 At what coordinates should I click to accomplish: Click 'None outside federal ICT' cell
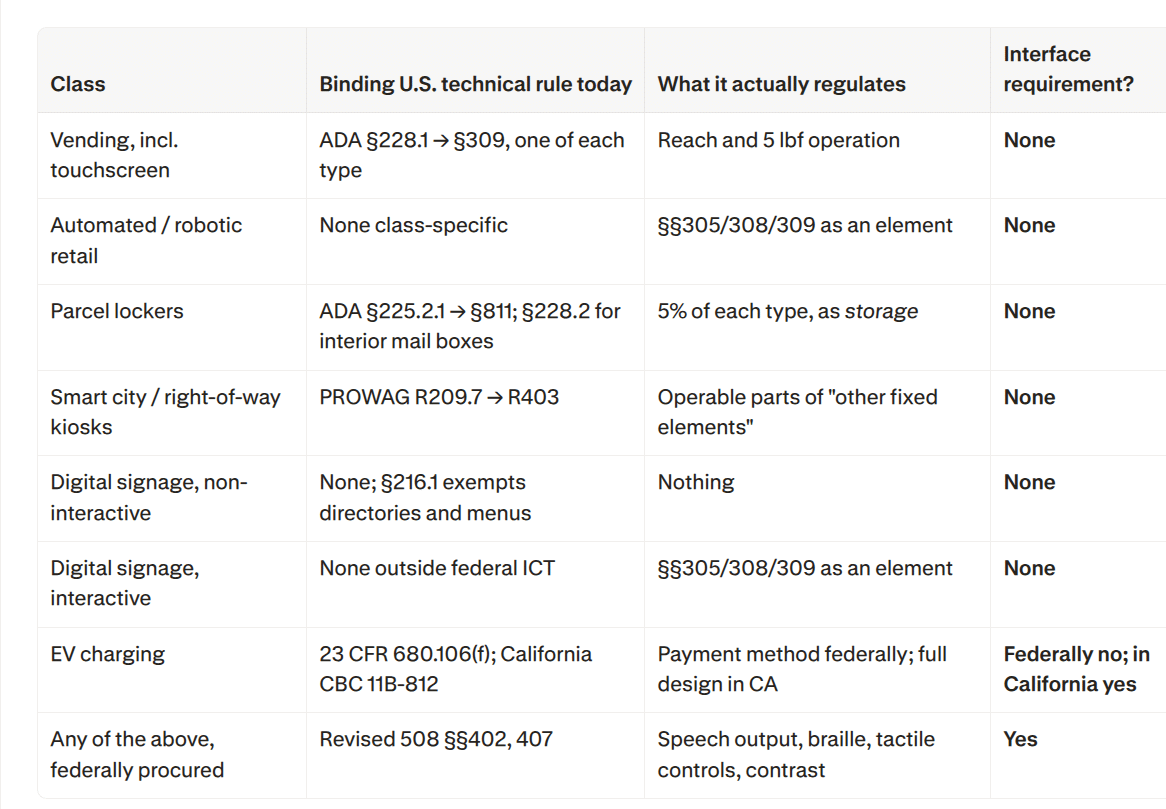[x=437, y=568]
